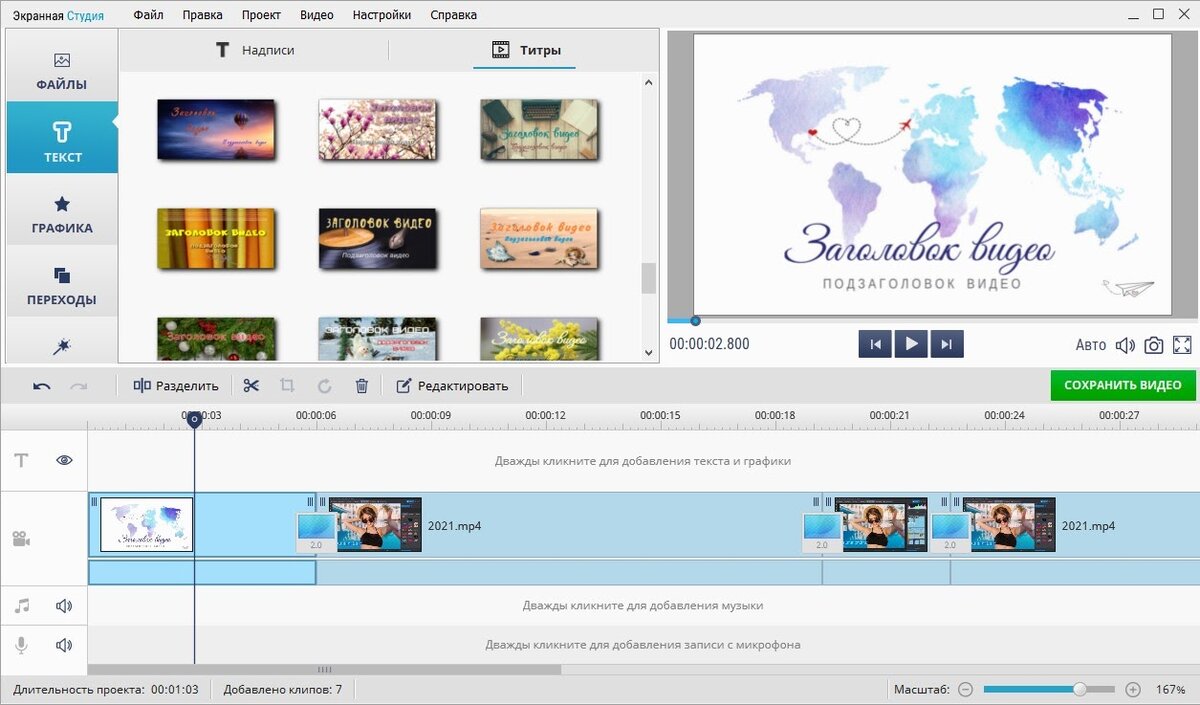Switch to the Надписи tab
The image size is (1200, 705).
pos(255,50)
